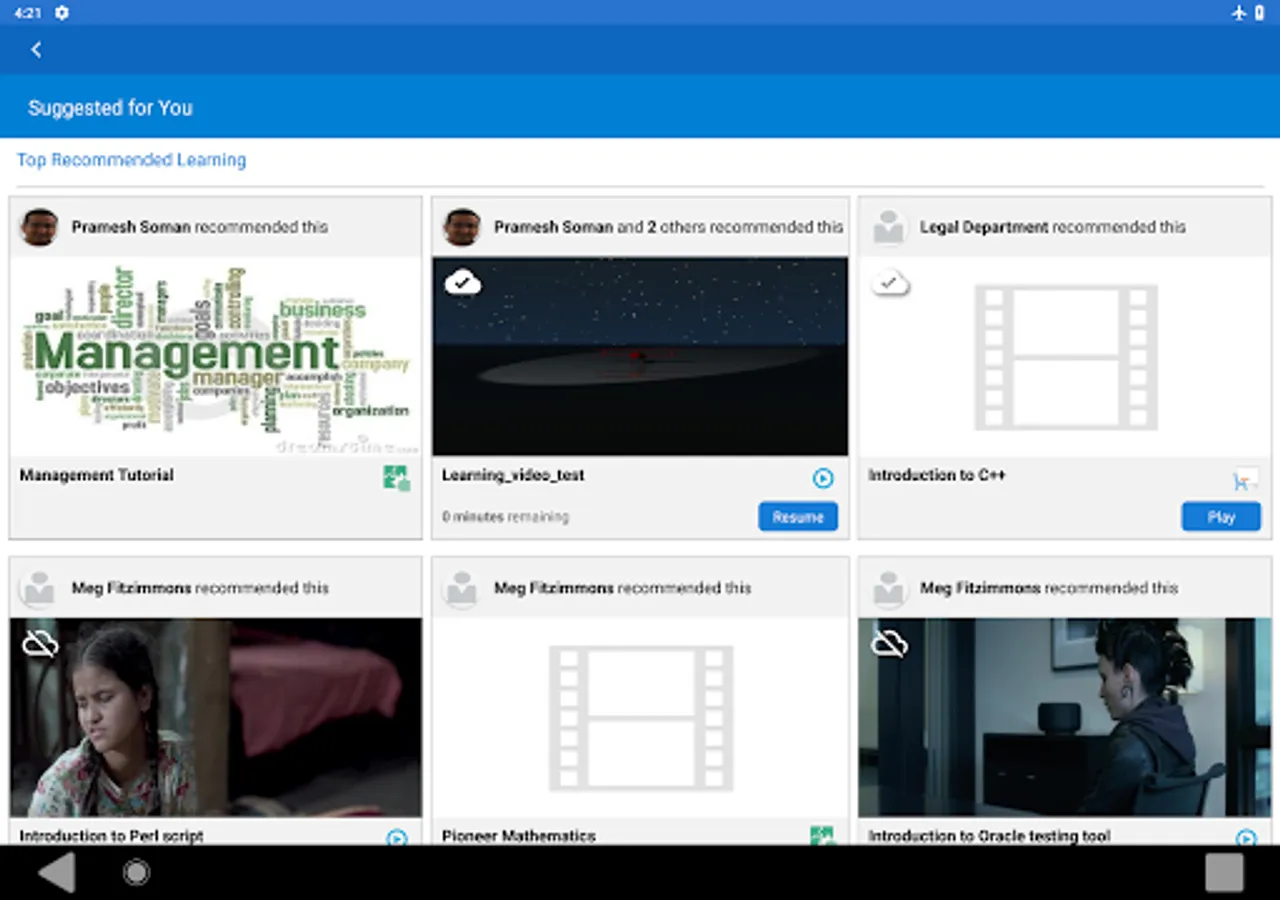Image resolution: width=1280 pixels, height=900 pixels.
Task: Open the Top Recommended Learning link
Action: point(131,160)
